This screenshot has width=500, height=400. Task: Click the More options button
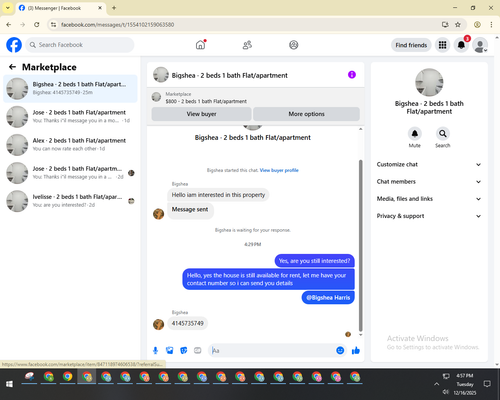pos(306,114)
